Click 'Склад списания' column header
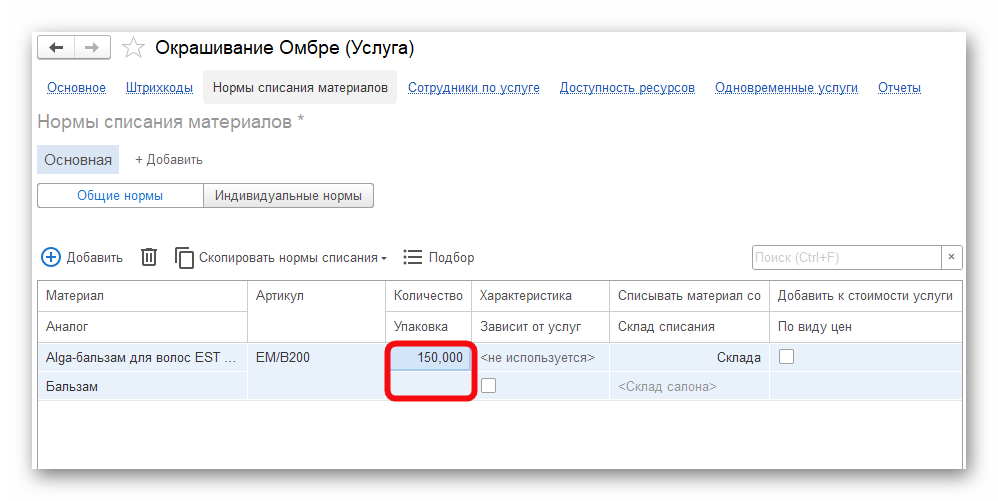The width and height of the screenshot is (998, 501). coord(689,327)
